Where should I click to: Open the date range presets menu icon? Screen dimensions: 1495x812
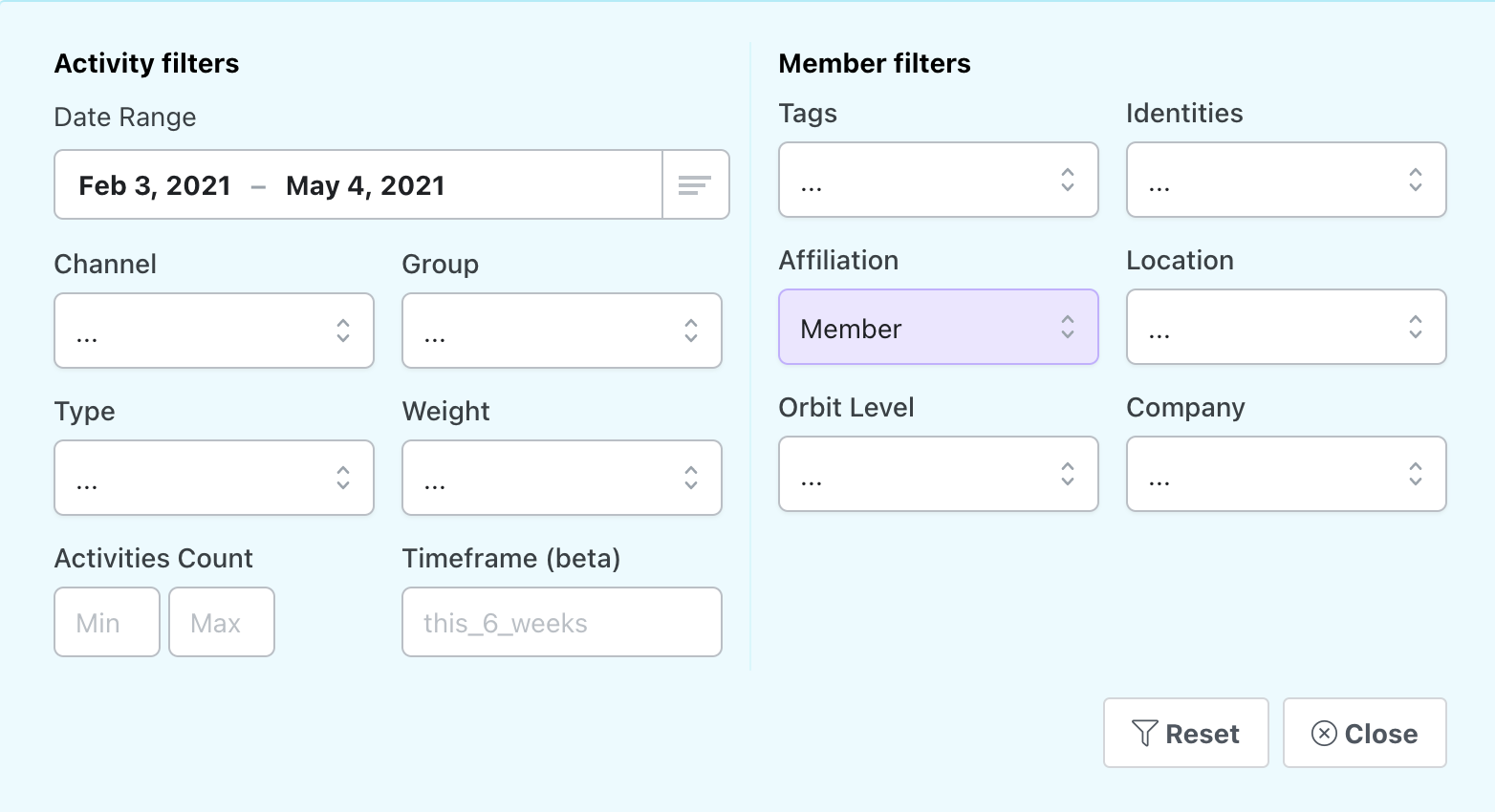pos(695,185)
